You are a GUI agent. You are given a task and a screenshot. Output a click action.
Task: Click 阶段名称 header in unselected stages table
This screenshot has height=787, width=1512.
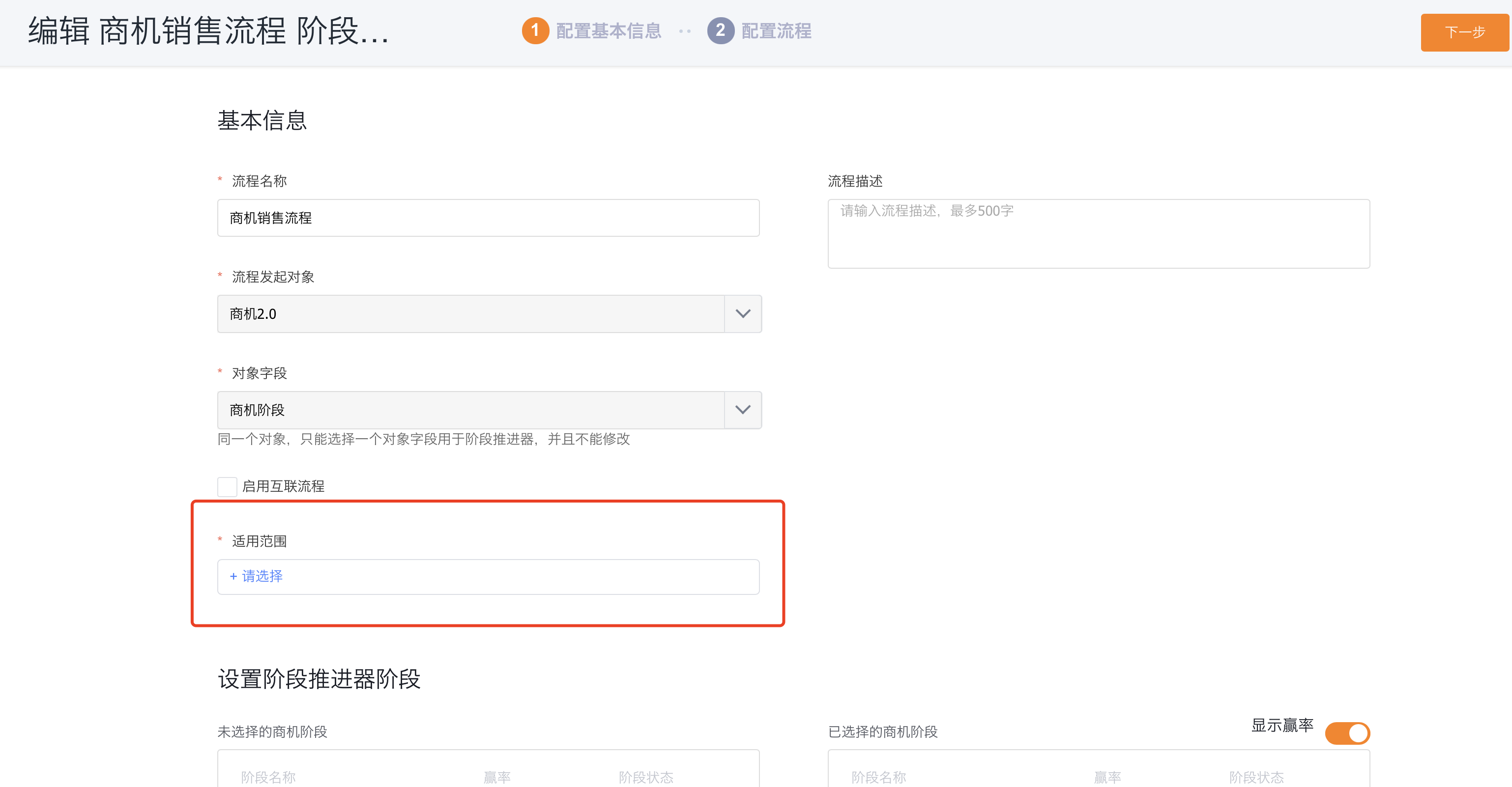(x=268, y=777)
